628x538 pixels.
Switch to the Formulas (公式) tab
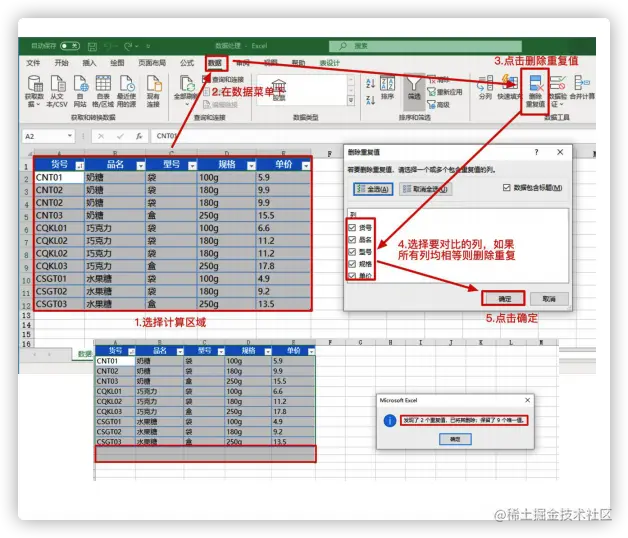pyautogui.click(x=187, y=63)
